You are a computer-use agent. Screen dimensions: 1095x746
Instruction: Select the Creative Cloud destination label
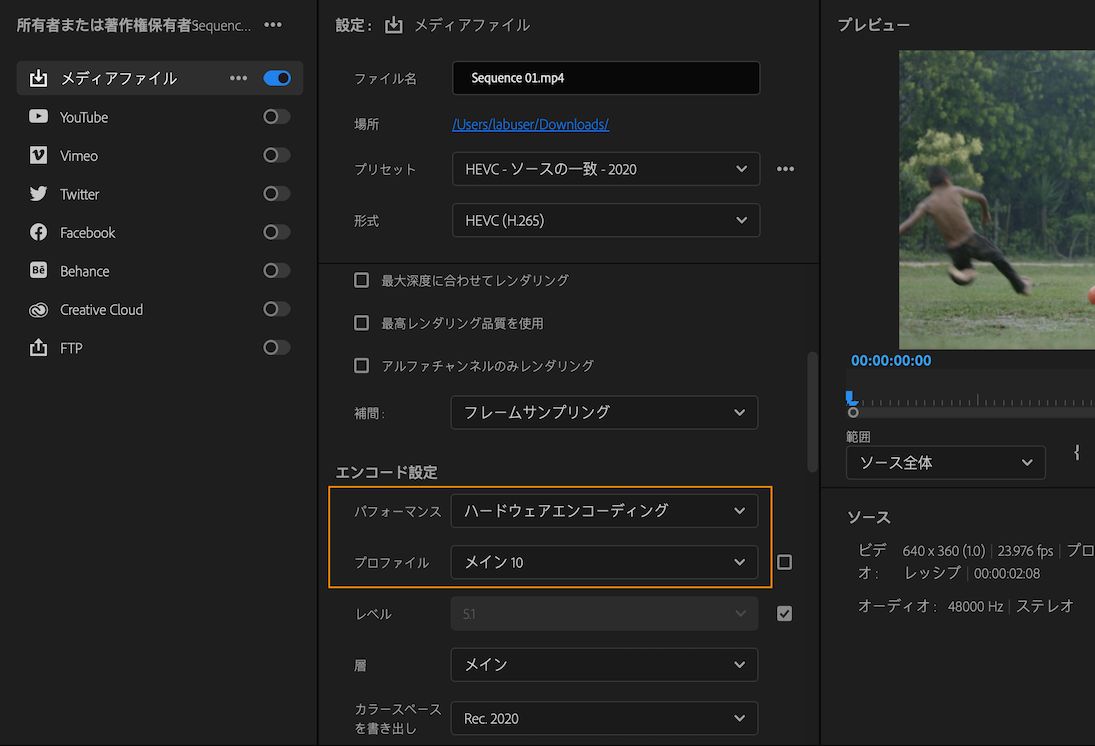click(101, 309)
